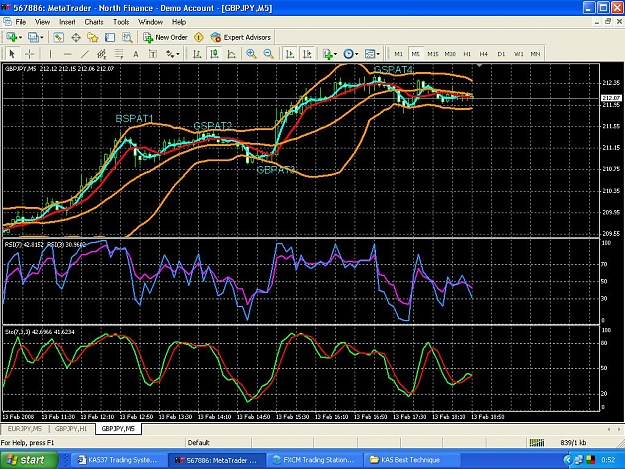Open the Indicators list icon
Image resolution: width=625 pixels, height=469 pixels.
tap(327, 54)
